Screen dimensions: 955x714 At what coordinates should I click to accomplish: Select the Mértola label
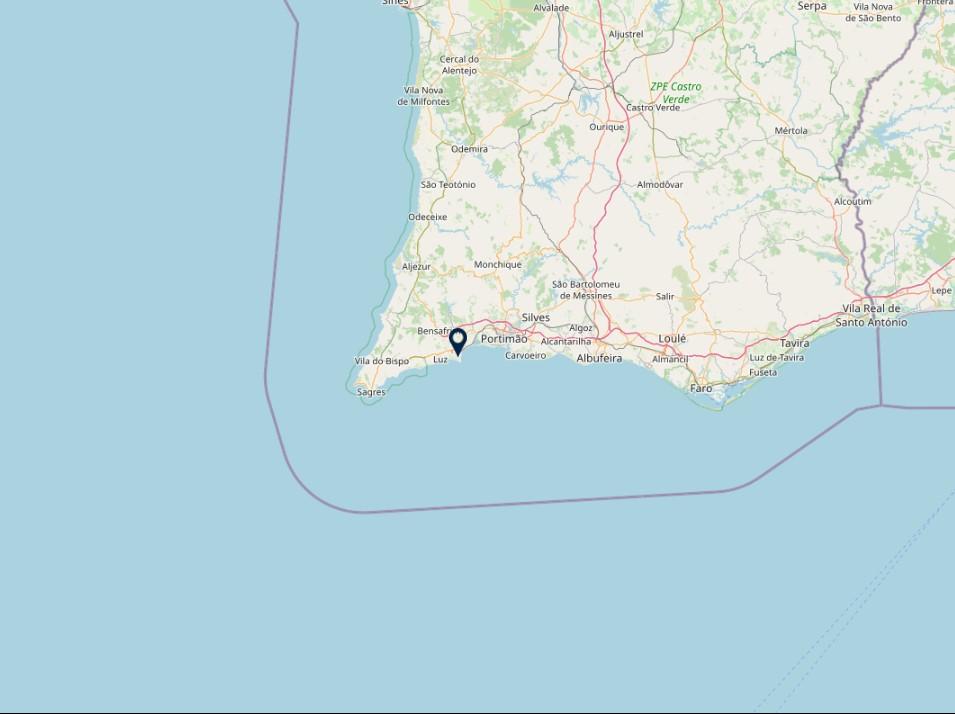[791, 130]
